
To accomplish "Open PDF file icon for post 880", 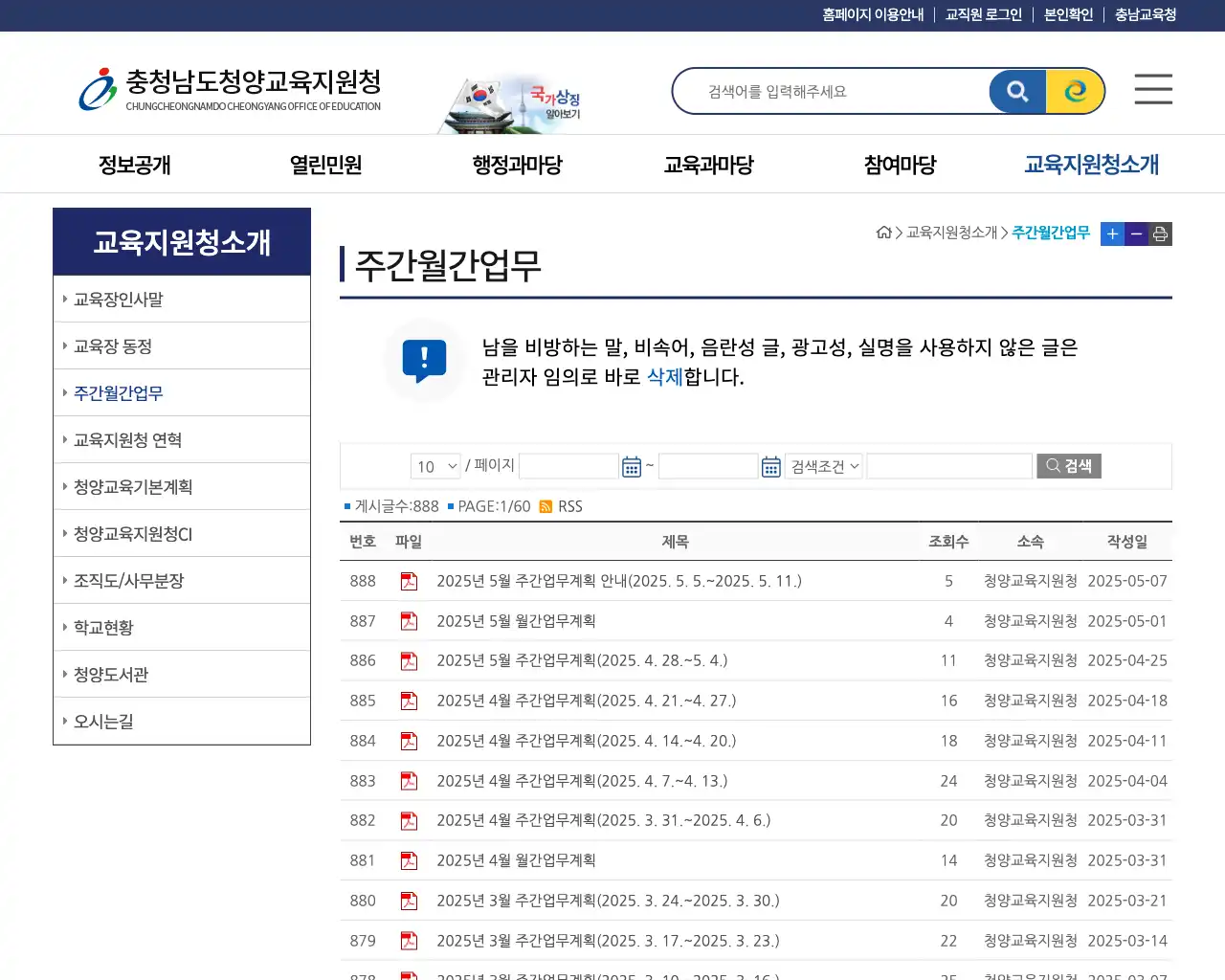I will click(x=409, y=901).
